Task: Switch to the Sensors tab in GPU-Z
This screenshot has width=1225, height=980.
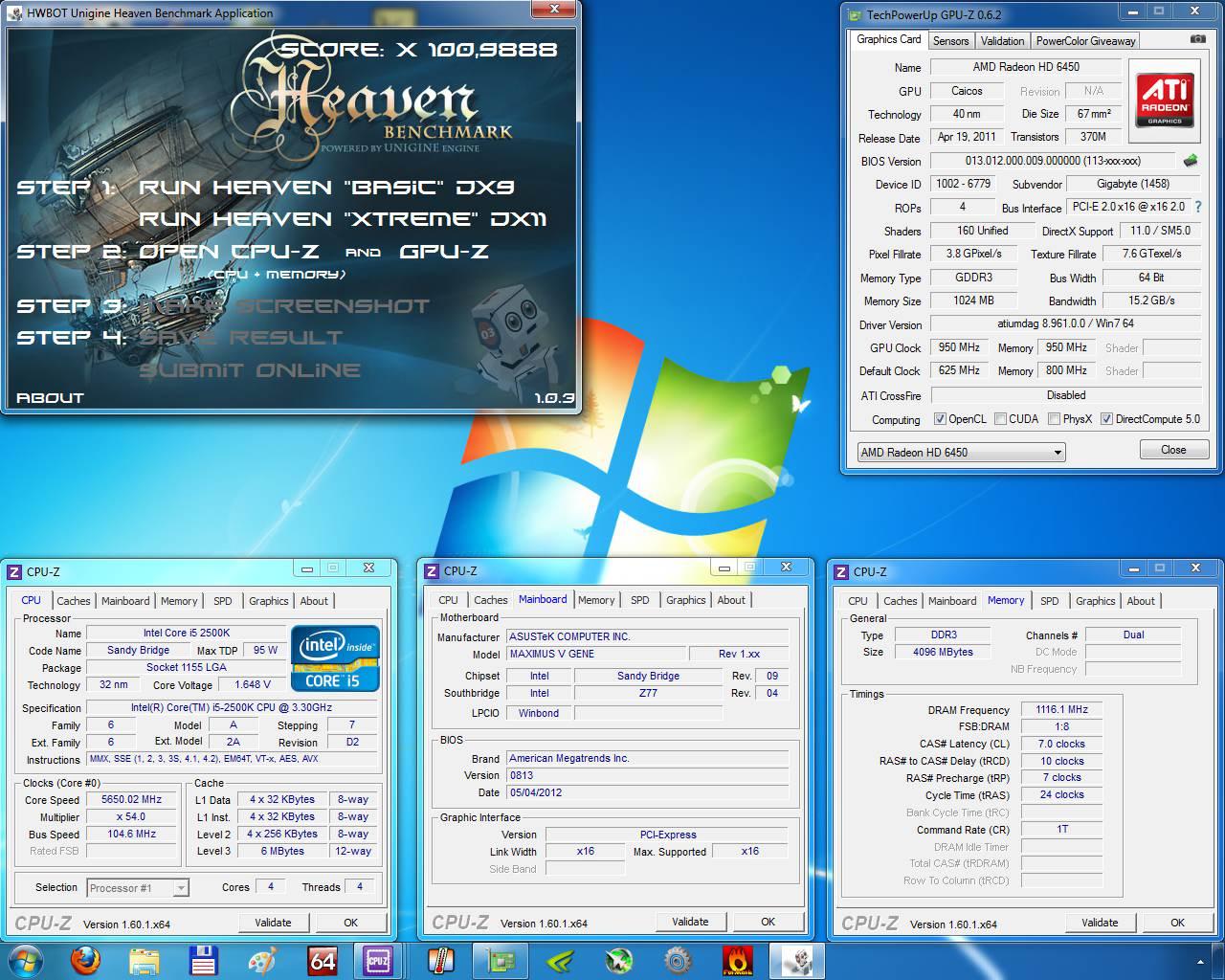Action: 950,40
